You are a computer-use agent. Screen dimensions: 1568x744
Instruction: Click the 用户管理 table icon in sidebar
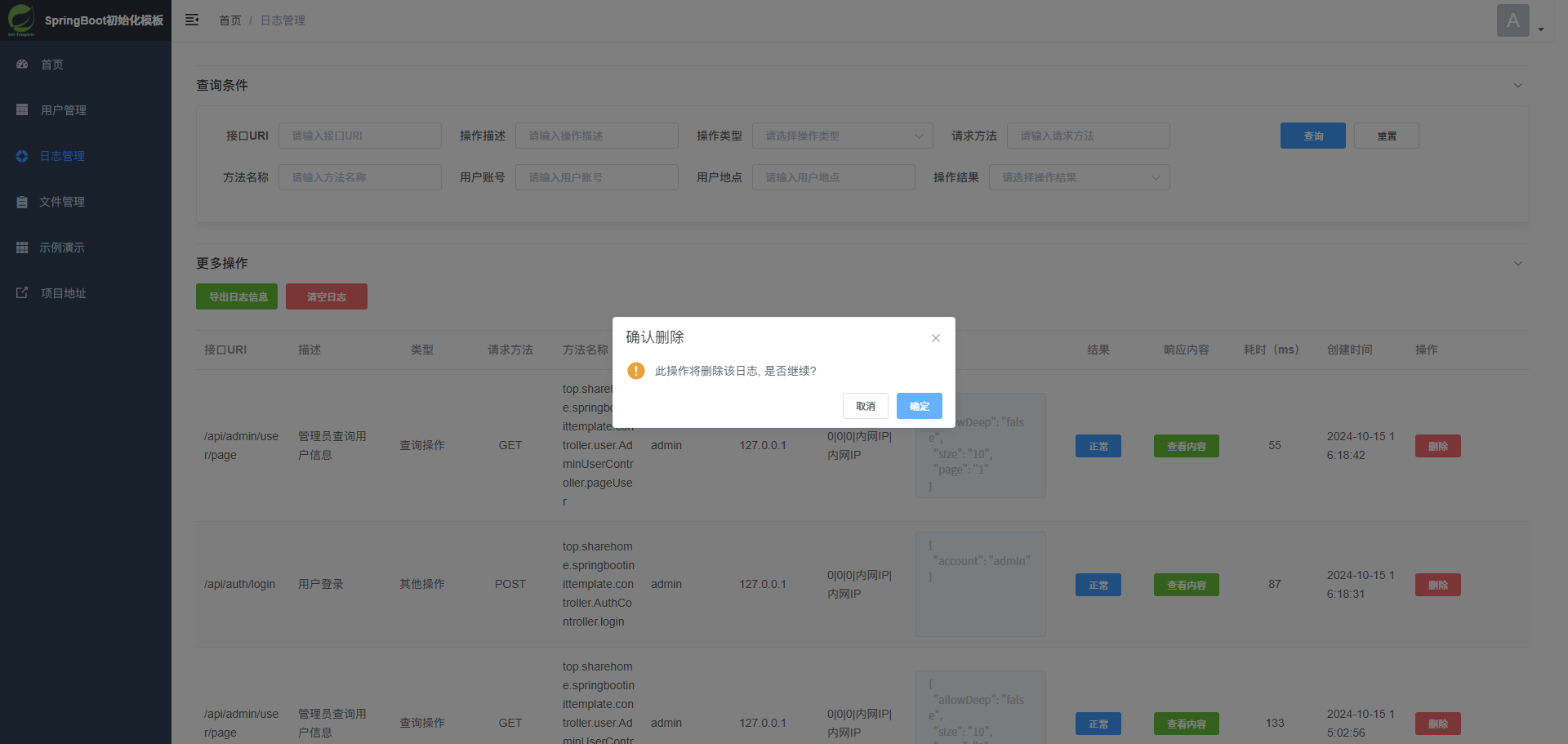(22, 109)
